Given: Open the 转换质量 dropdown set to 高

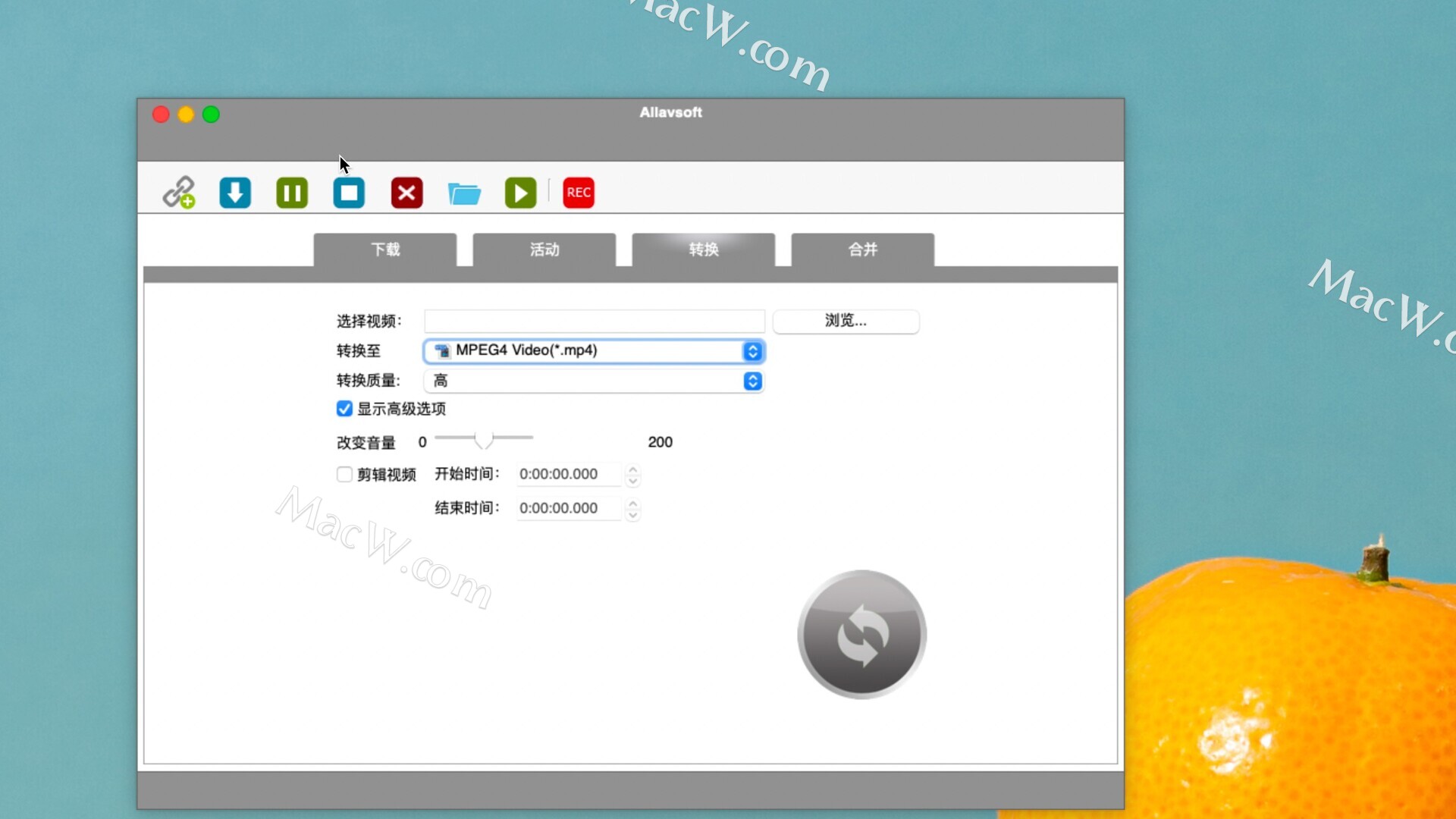Looking at the screenshot, I should click(x=594, y=381).
